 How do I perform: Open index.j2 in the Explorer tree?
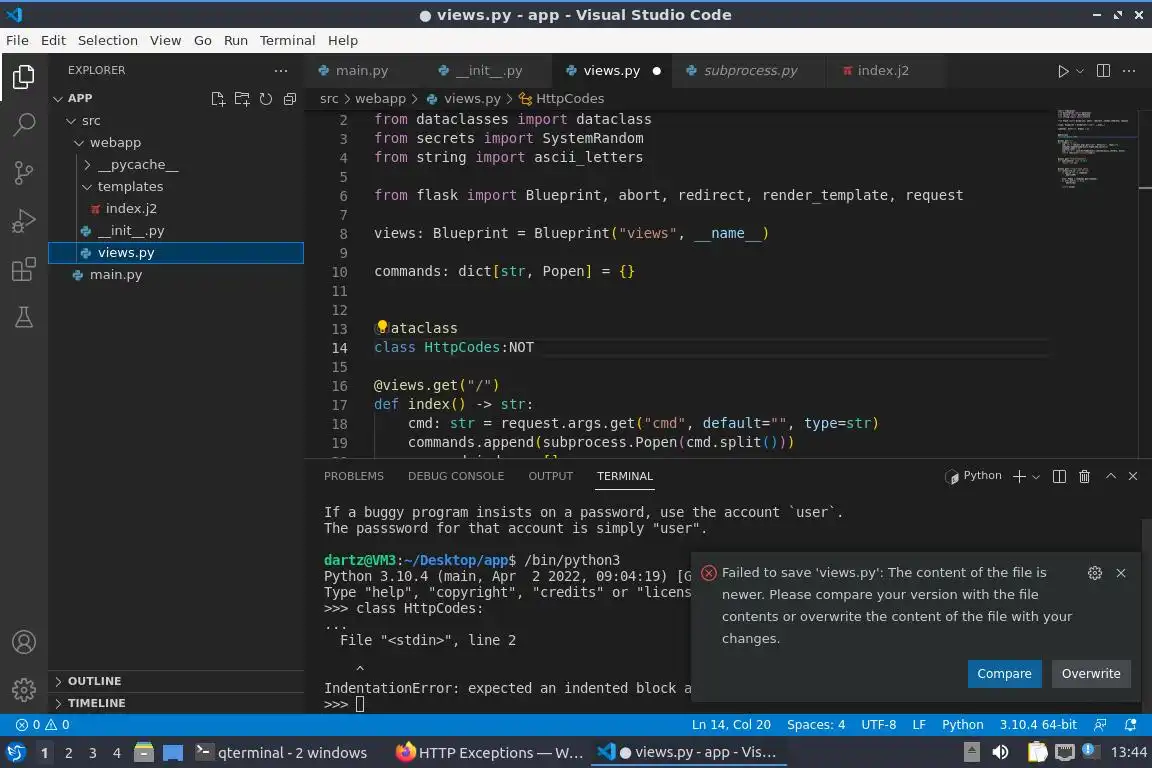131,209
